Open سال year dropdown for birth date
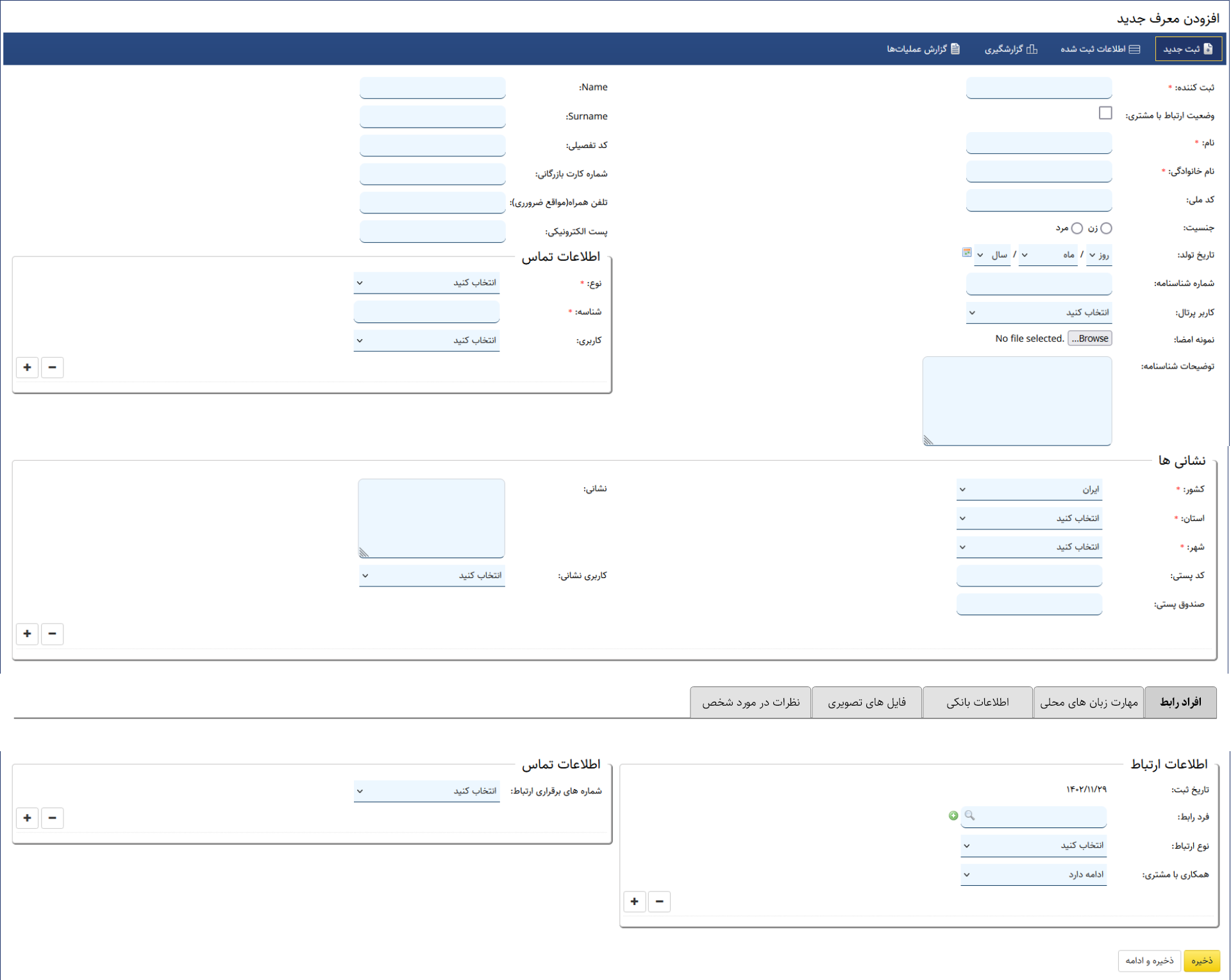 point(992,255)
